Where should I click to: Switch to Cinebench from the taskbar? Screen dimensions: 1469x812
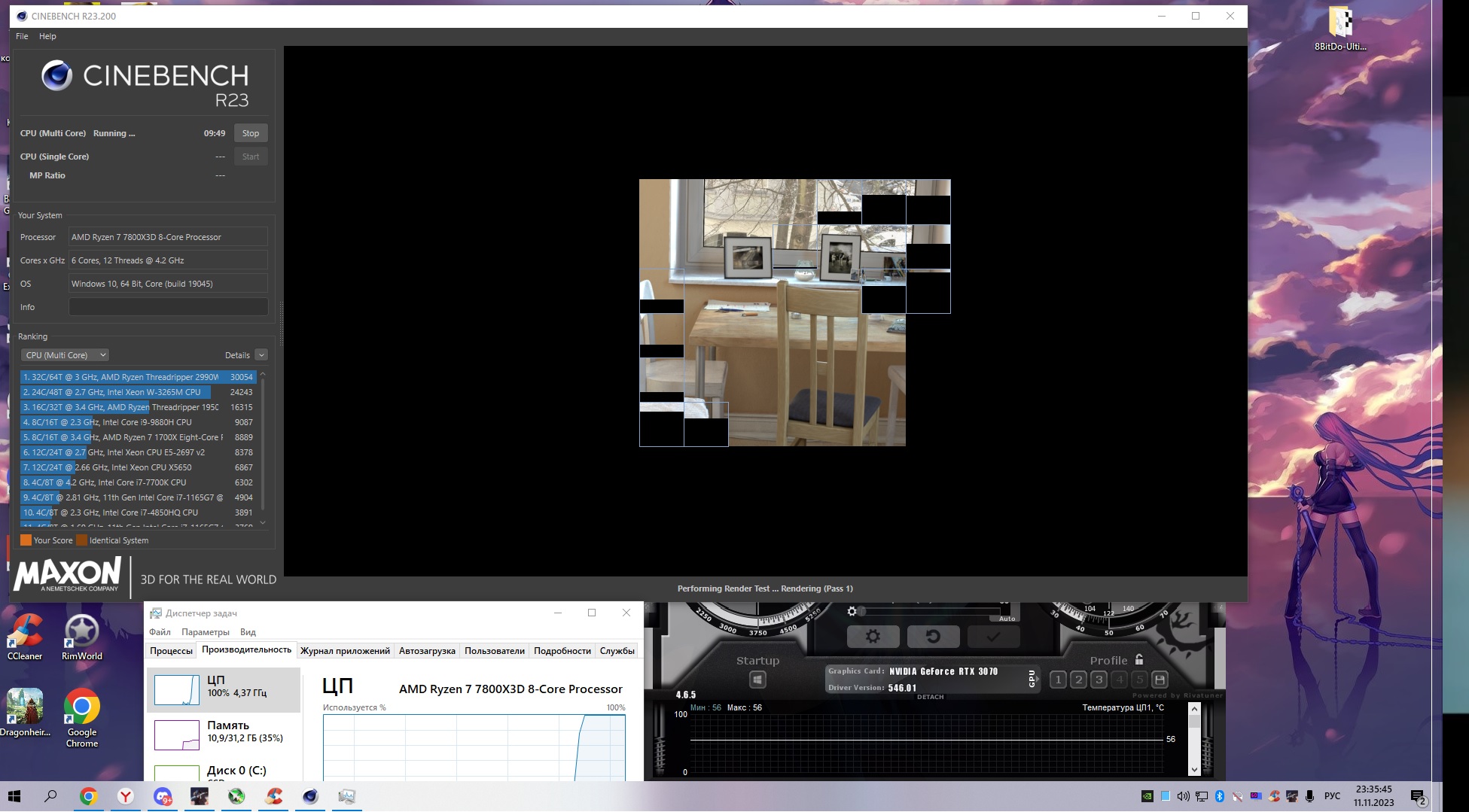tap(310, 796)
